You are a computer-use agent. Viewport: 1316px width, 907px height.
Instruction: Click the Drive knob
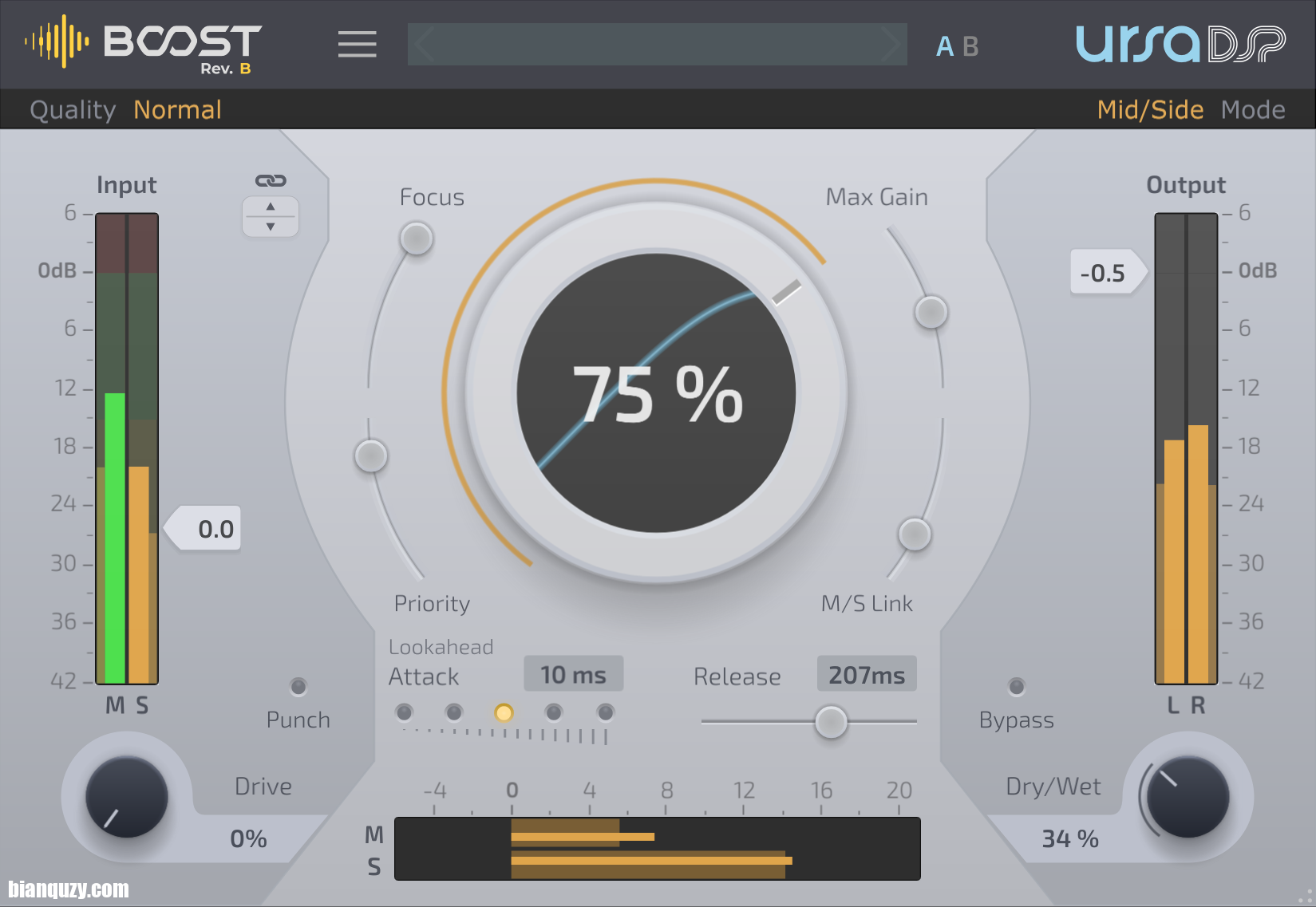point(126,797)
